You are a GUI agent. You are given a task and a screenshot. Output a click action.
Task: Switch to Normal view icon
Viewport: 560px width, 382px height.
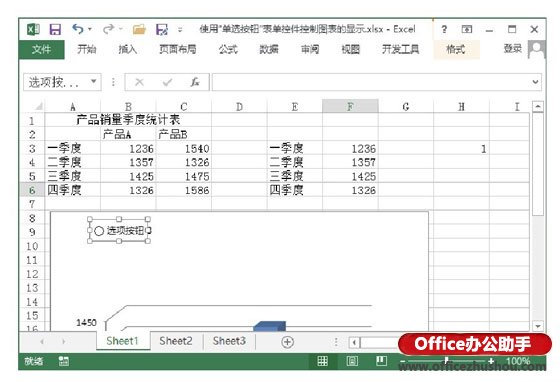(x=322, y=361)
